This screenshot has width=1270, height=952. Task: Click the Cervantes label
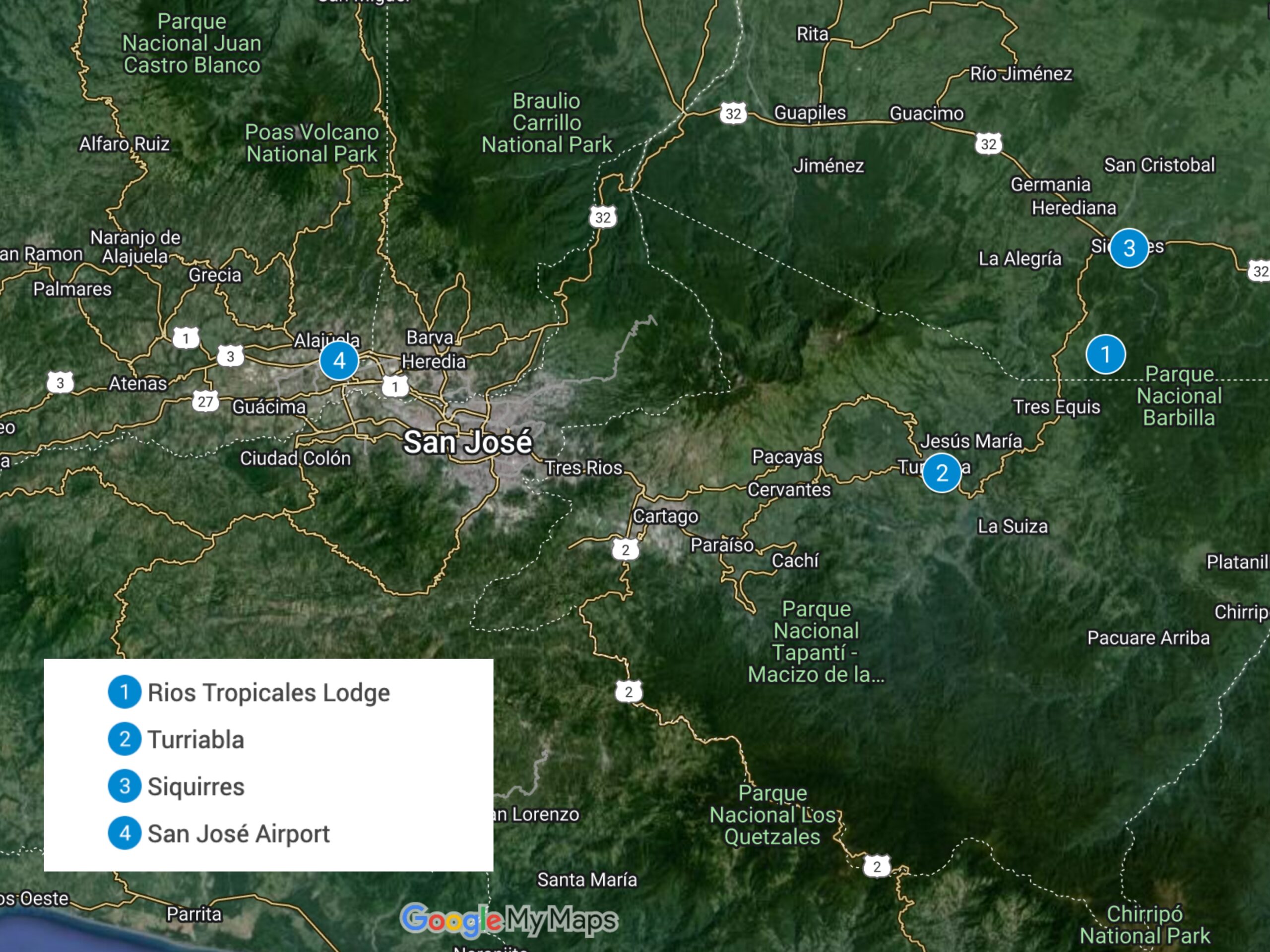(x=789, y=489)
